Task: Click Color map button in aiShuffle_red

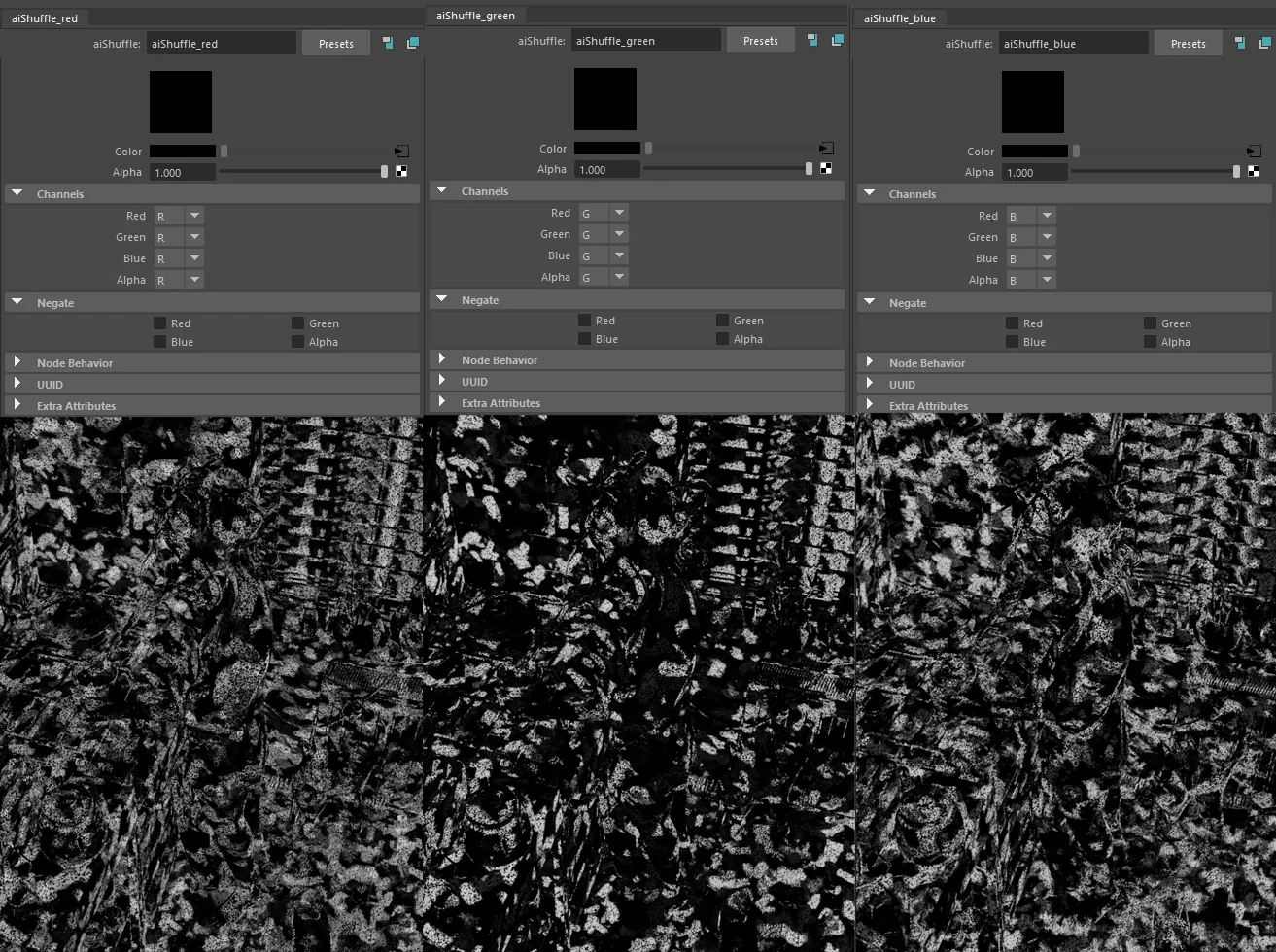Action: [401, 151]
